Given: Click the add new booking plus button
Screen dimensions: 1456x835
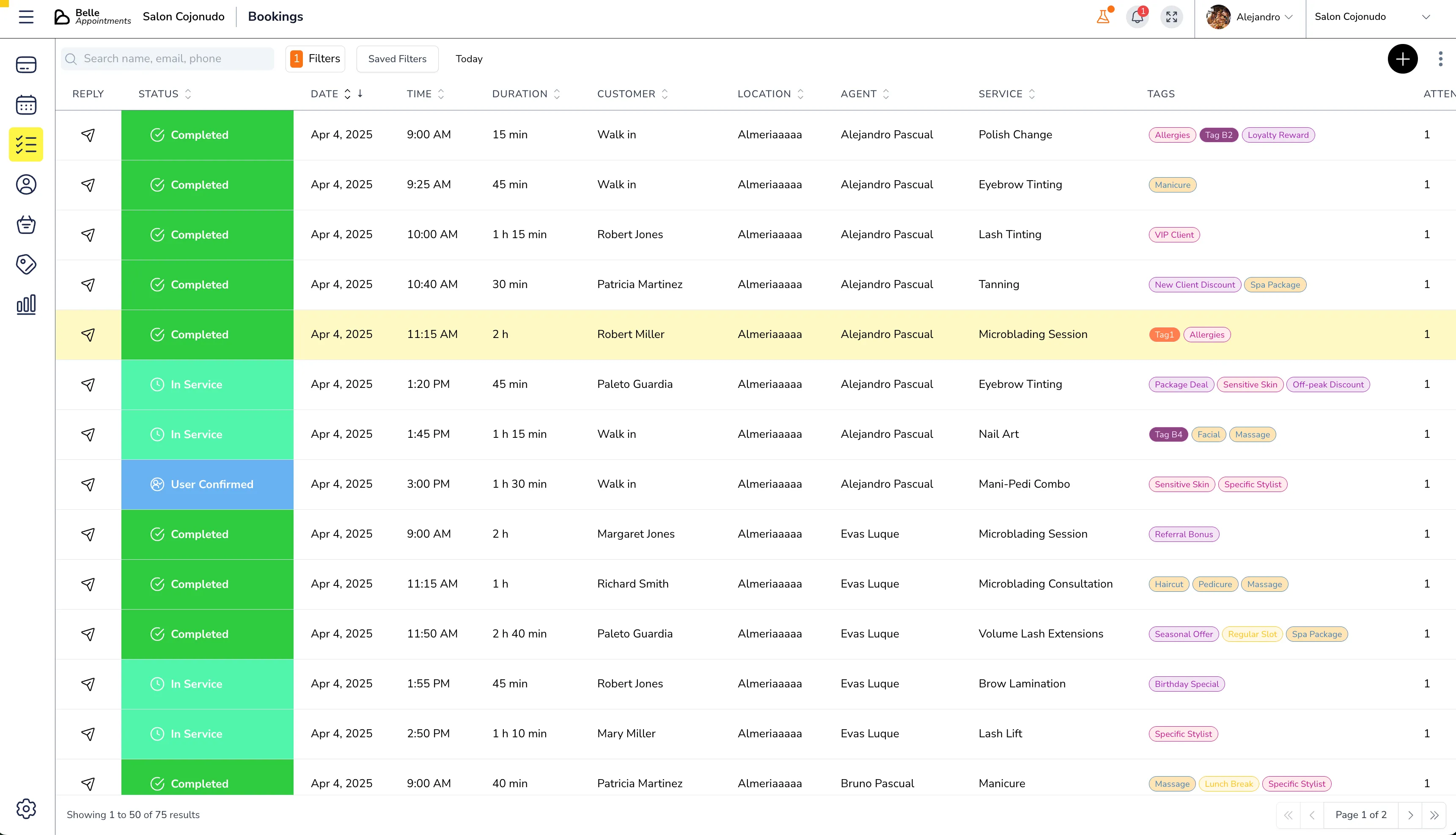Looking at the screenshot, I should 1403,58.
